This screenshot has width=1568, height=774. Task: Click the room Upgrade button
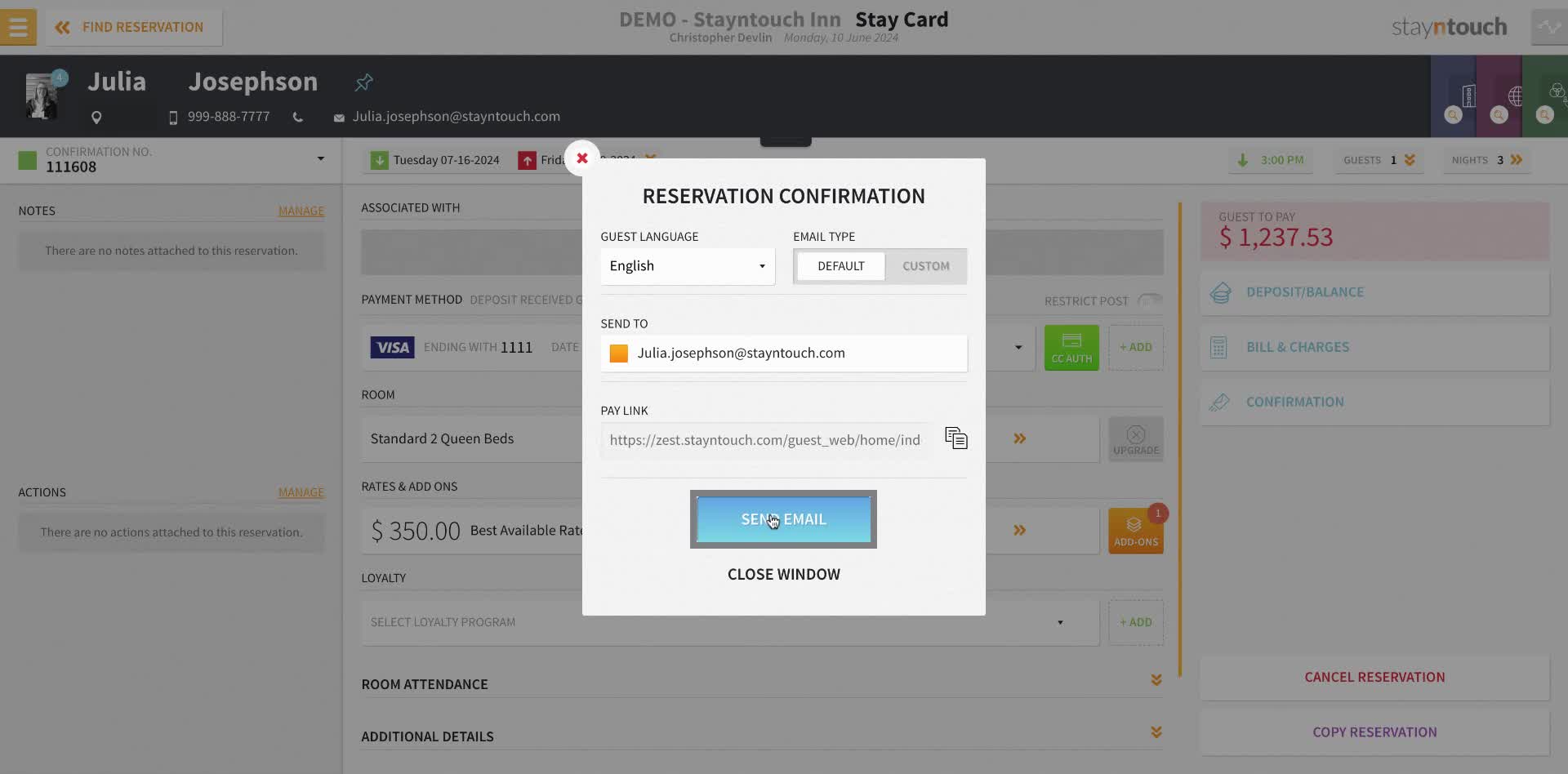[1135, 439]
